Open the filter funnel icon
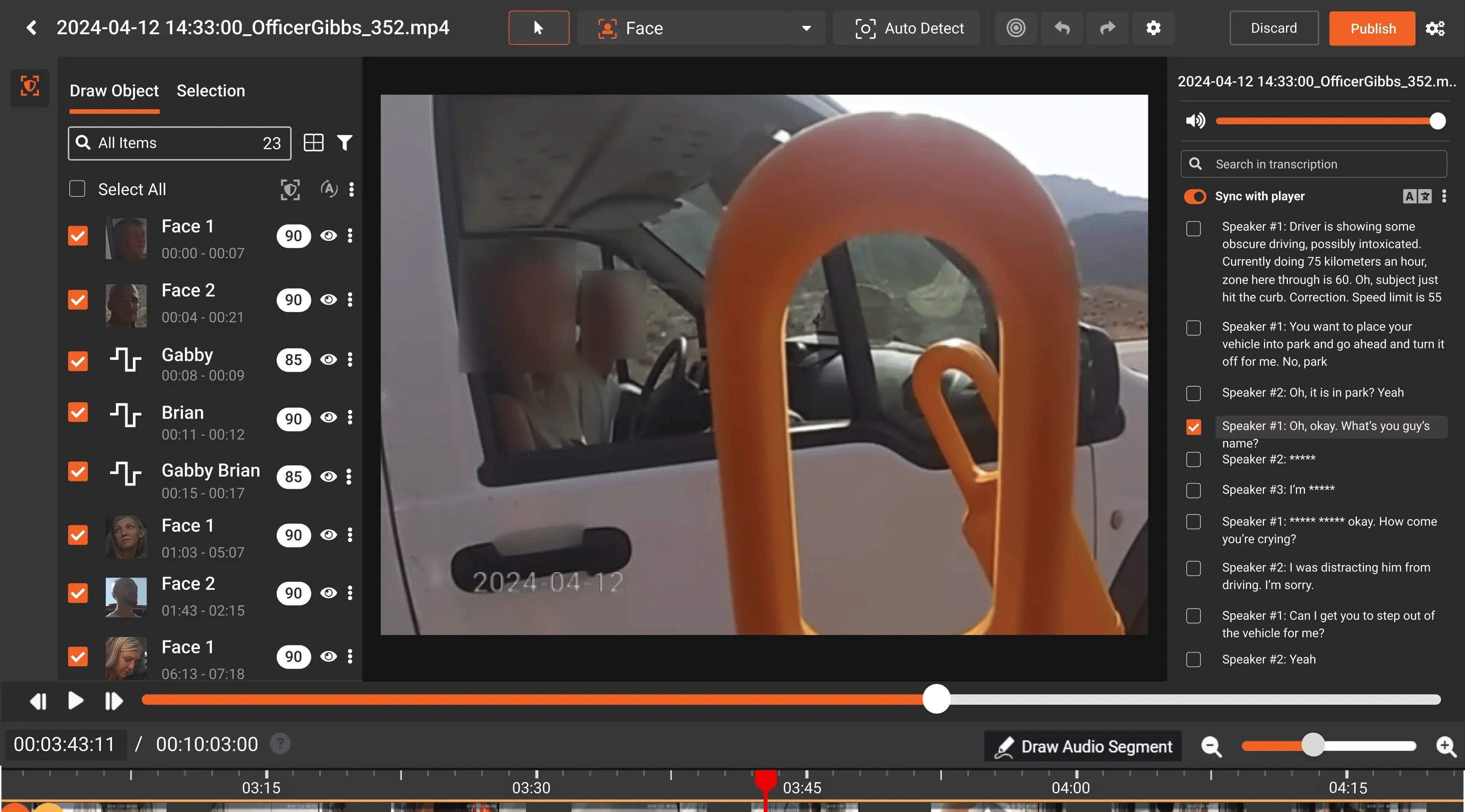This screenshot has width=1465, height=812. pyautogui.click(x=344, y=143)
